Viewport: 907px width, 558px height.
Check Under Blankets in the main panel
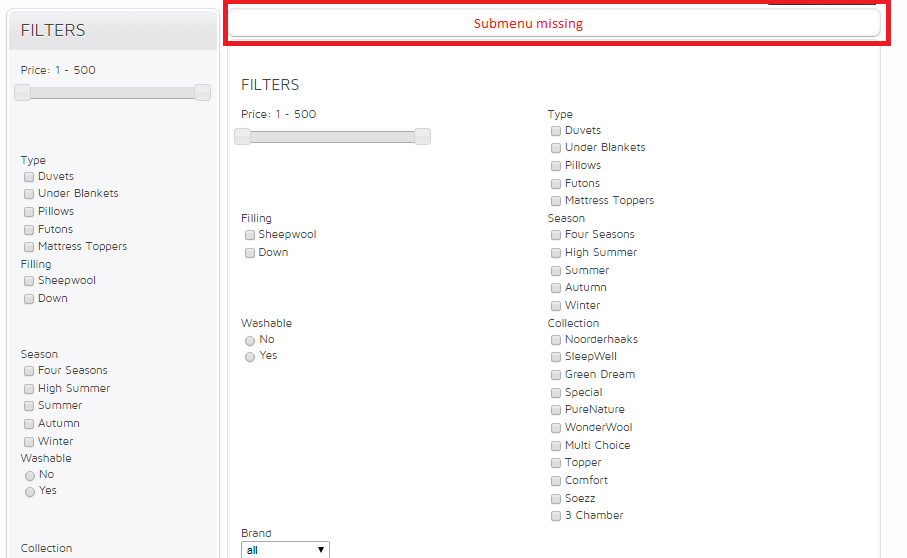(x=556, y=148)
